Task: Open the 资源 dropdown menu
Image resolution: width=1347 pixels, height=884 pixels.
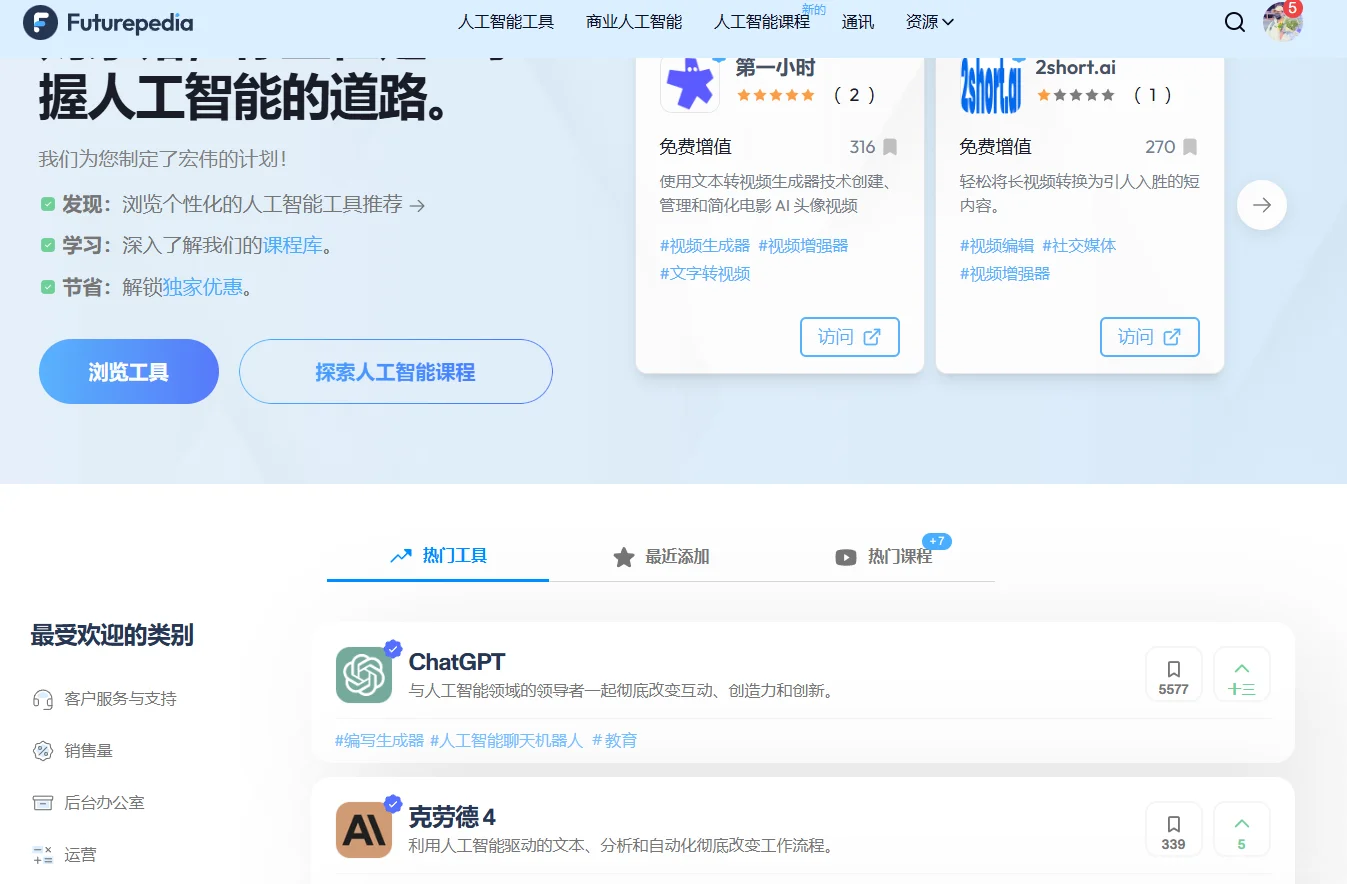Action: tap(929, 21)
